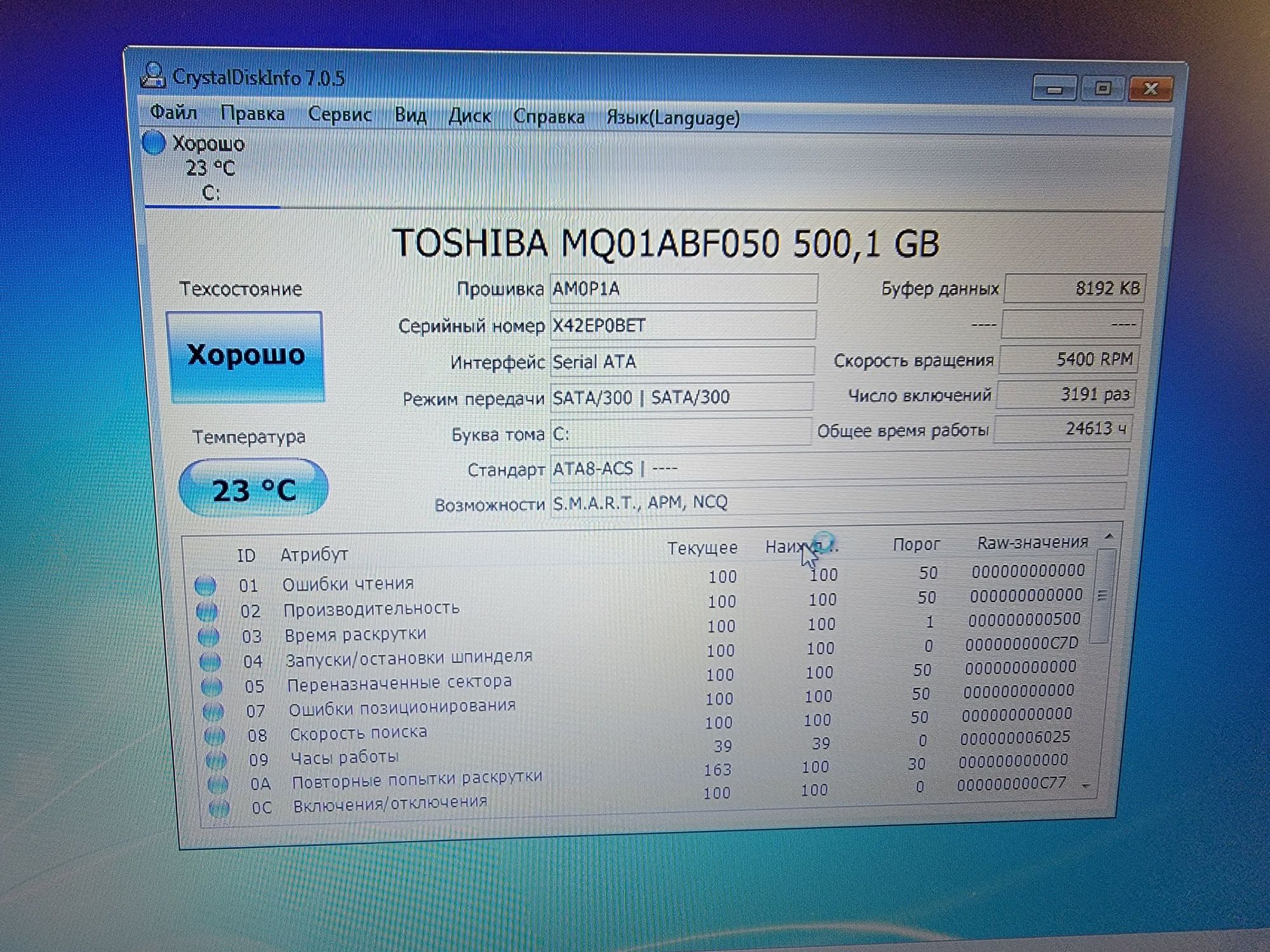
Task: Click the Текущее column header
Action: coord(702,548)
